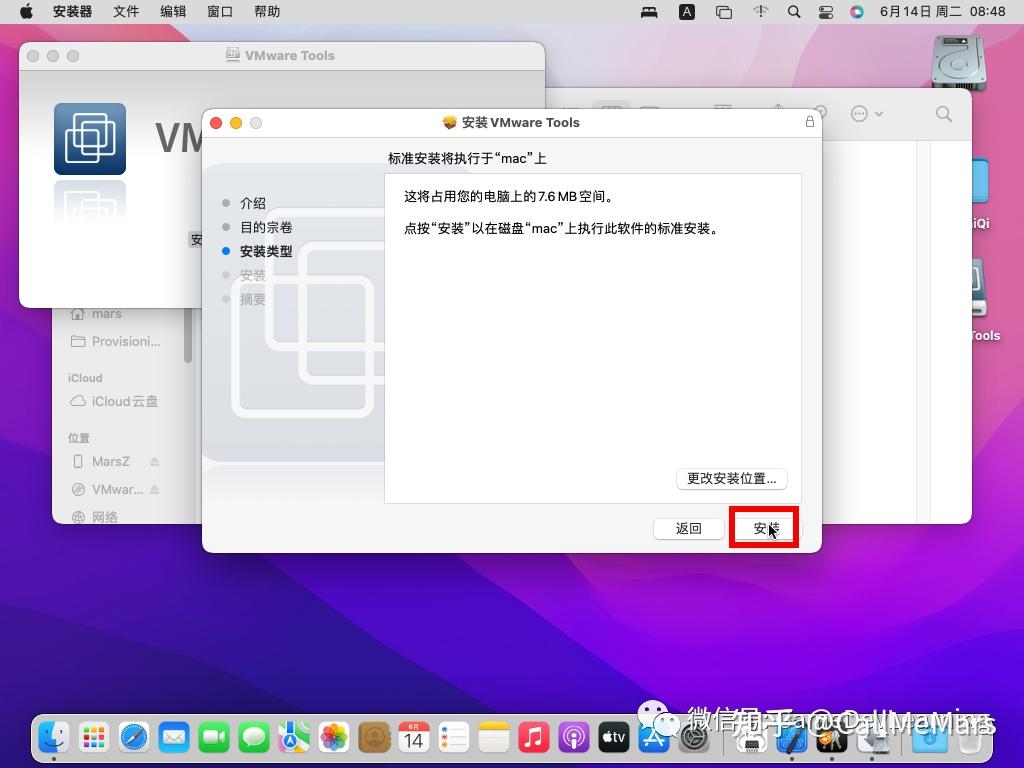Click the overlapping windows icon in menu bar
This screenshot has height=768, width=1024.
point(724,12)
